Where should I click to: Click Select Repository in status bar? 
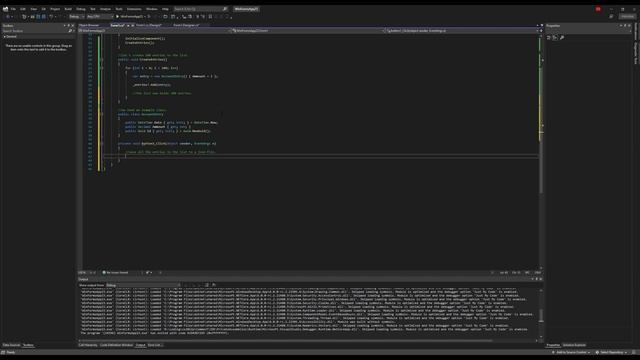coord(611,352)
